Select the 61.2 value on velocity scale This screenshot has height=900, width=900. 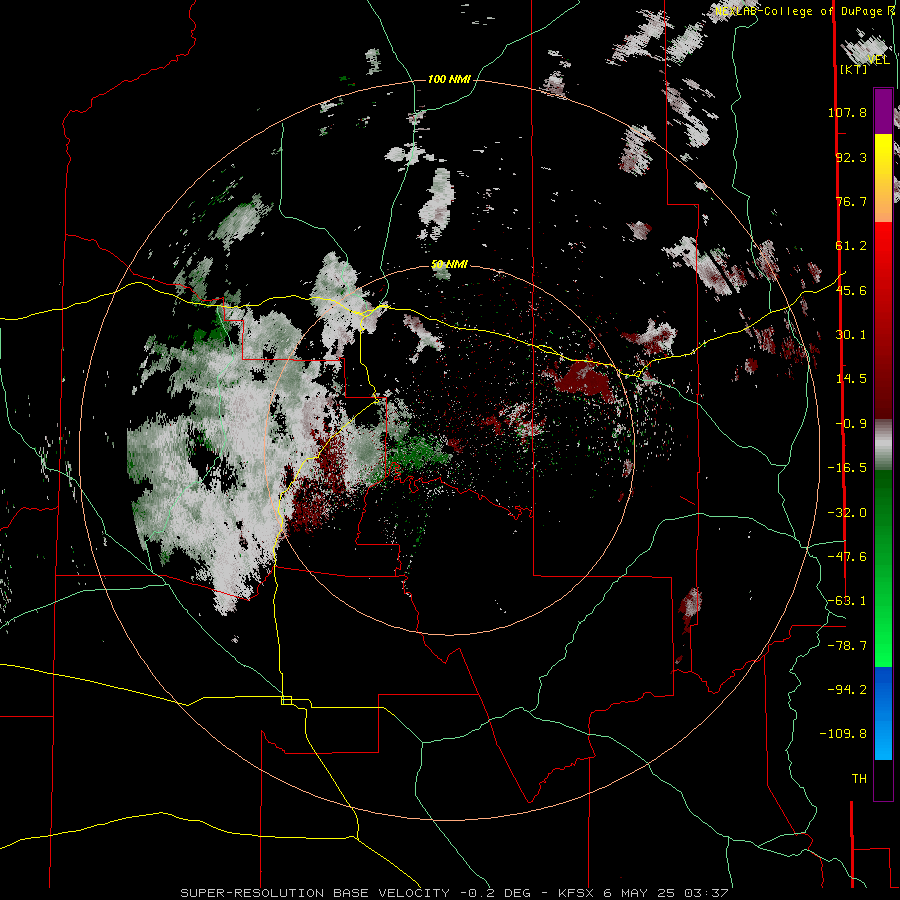click(x=851, y=246)
